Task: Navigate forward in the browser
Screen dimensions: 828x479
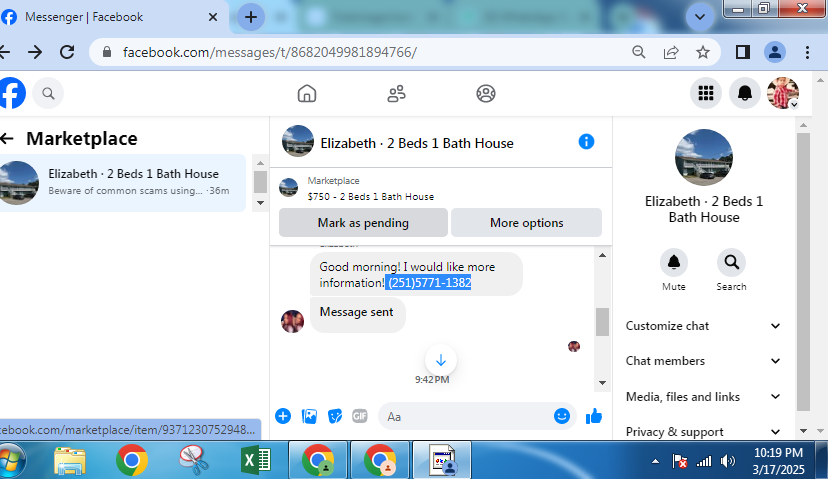Action: tap(35, 52)
